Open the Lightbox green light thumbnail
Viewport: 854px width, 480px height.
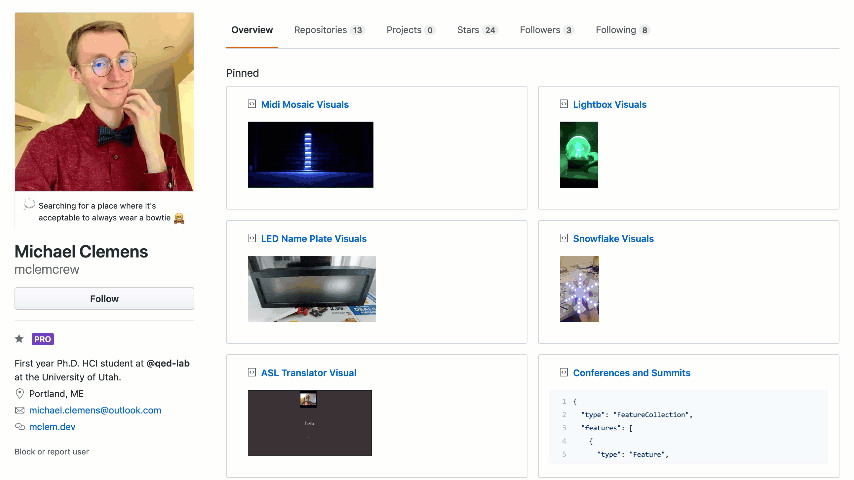tap(579, 155)
